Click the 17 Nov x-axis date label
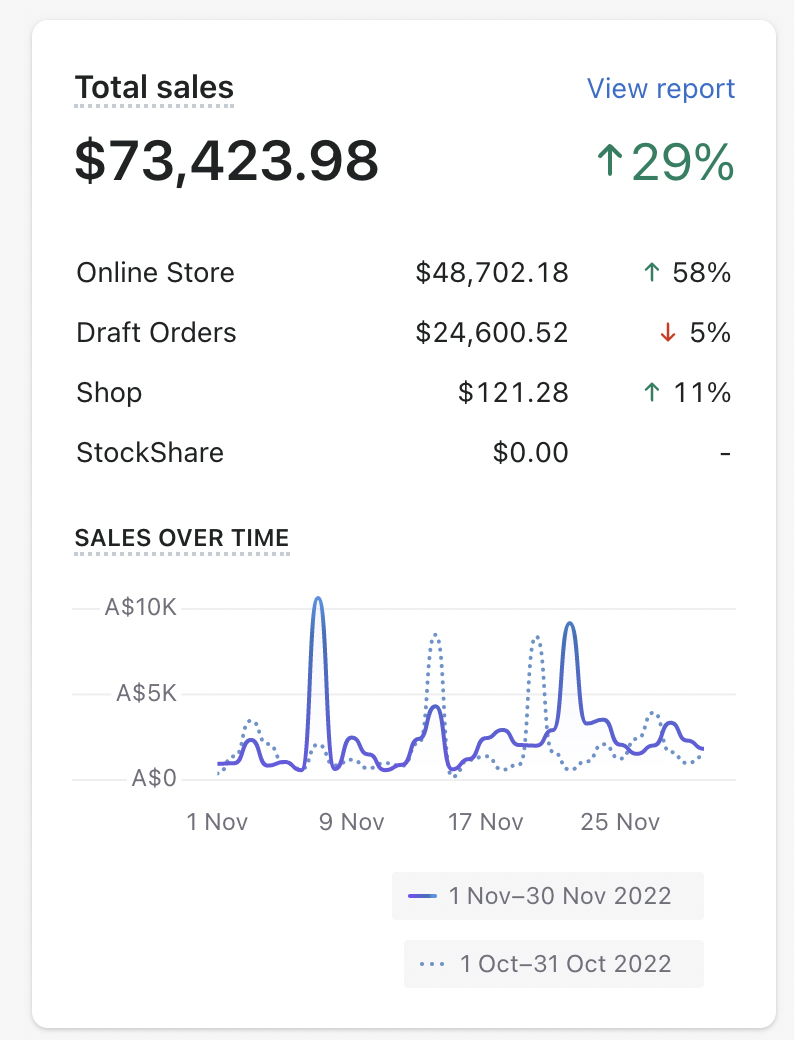794x1040 pixels. click(x=486, y=822)
